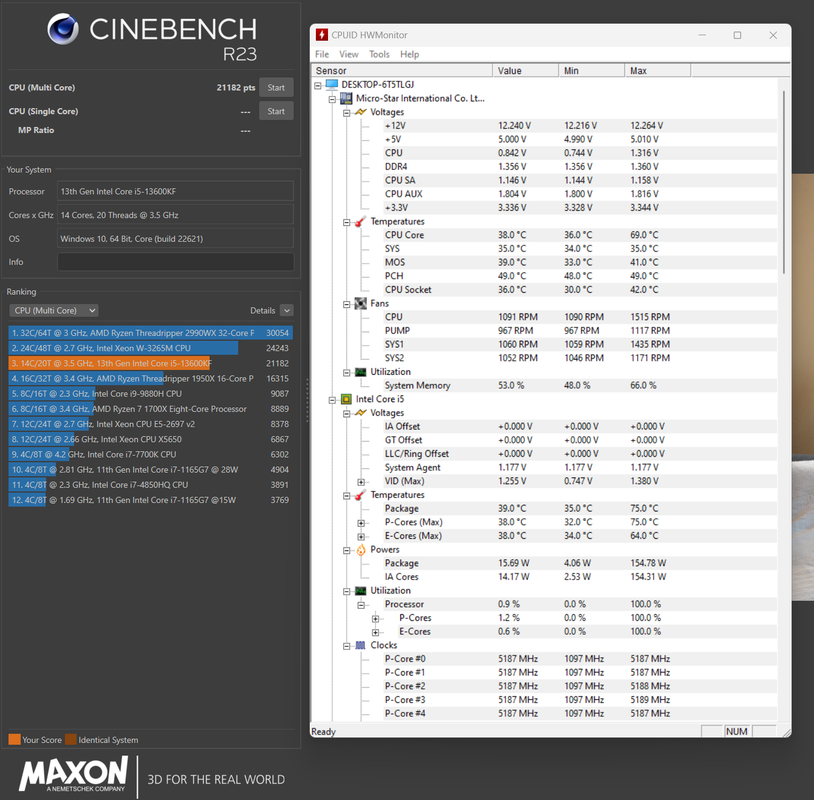Screen dimensions: 814x800
Task: Expand the P-Cores (Max) temperatures
Action: 361,523
